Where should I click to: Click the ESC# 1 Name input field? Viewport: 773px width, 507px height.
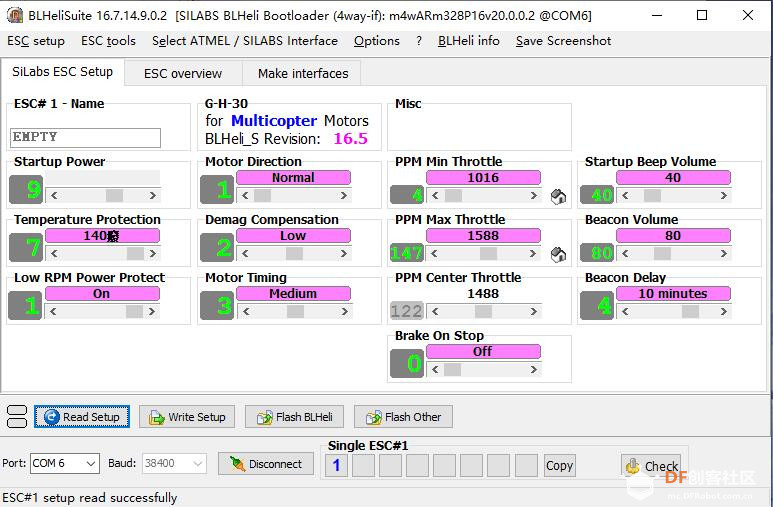click(x=85, y=138)
